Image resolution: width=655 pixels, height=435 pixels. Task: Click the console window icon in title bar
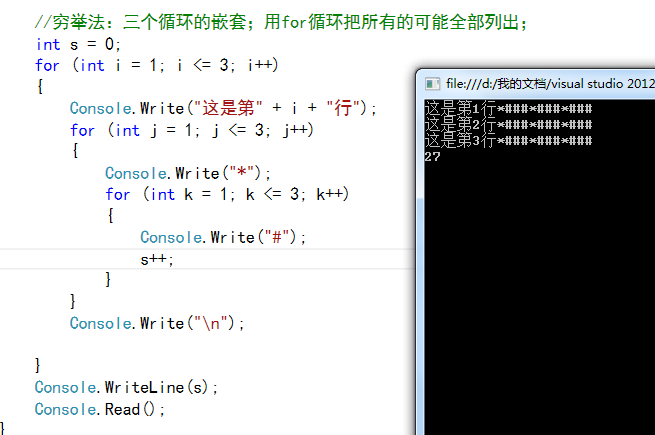pyautogui.click(x=432, y=84)
